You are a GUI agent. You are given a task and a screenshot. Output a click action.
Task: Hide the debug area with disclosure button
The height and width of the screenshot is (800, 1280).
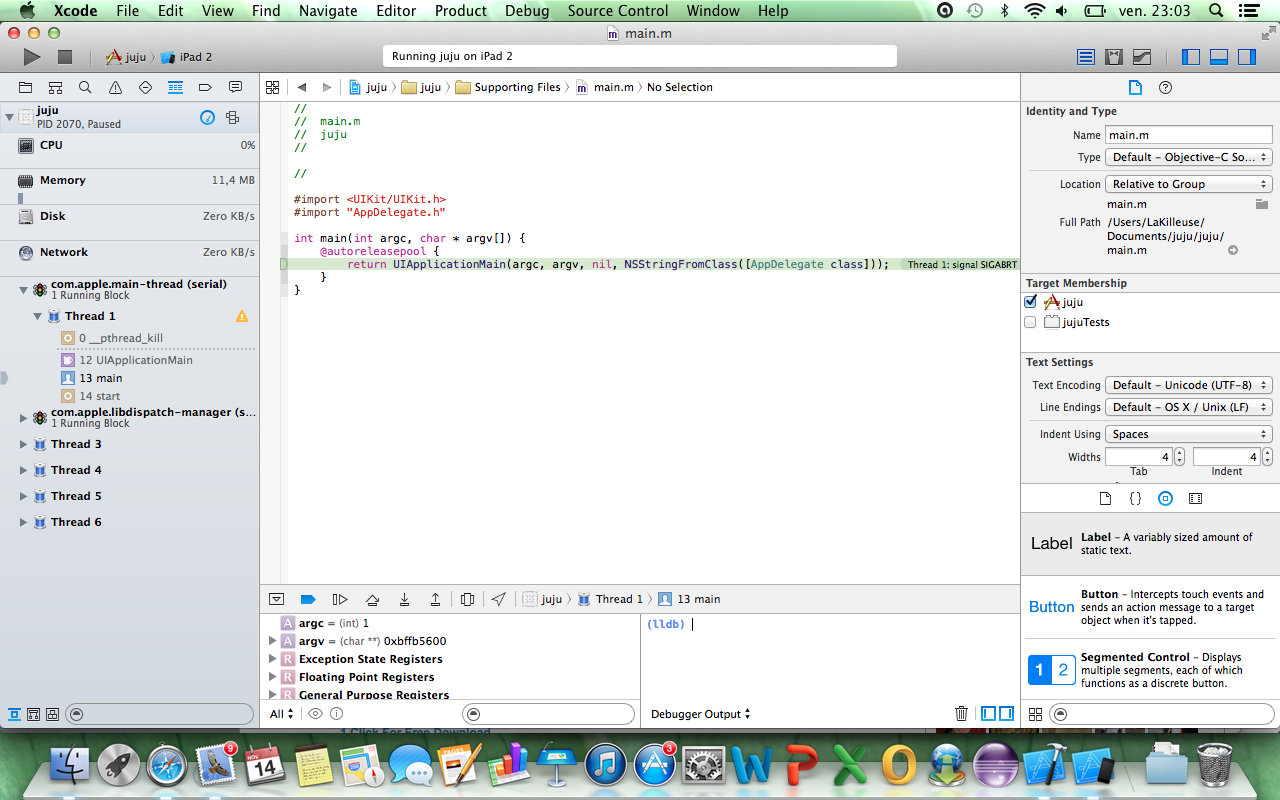[276, 599]
